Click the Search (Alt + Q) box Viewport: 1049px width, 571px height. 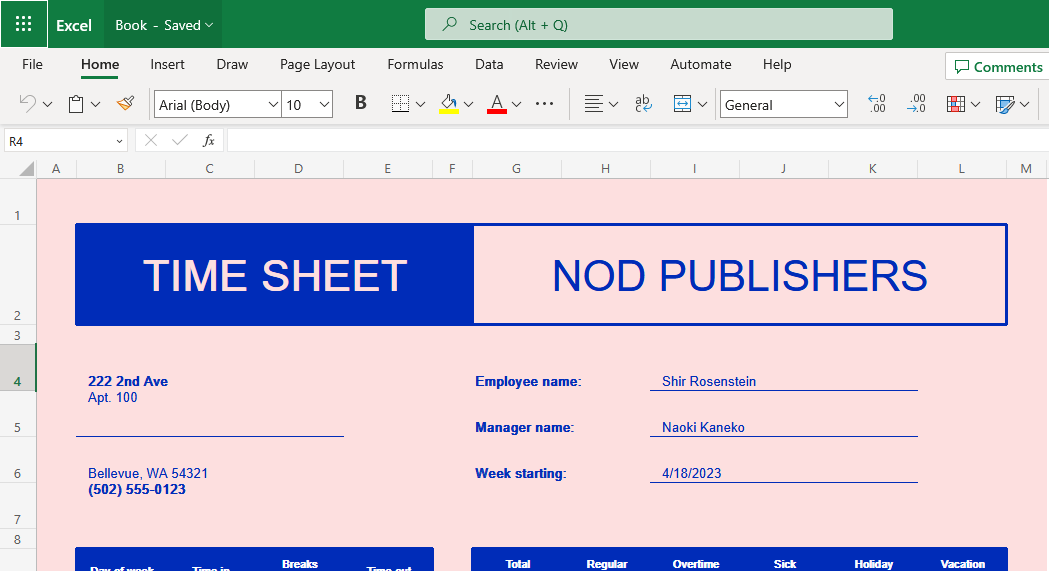click(658, 25)
